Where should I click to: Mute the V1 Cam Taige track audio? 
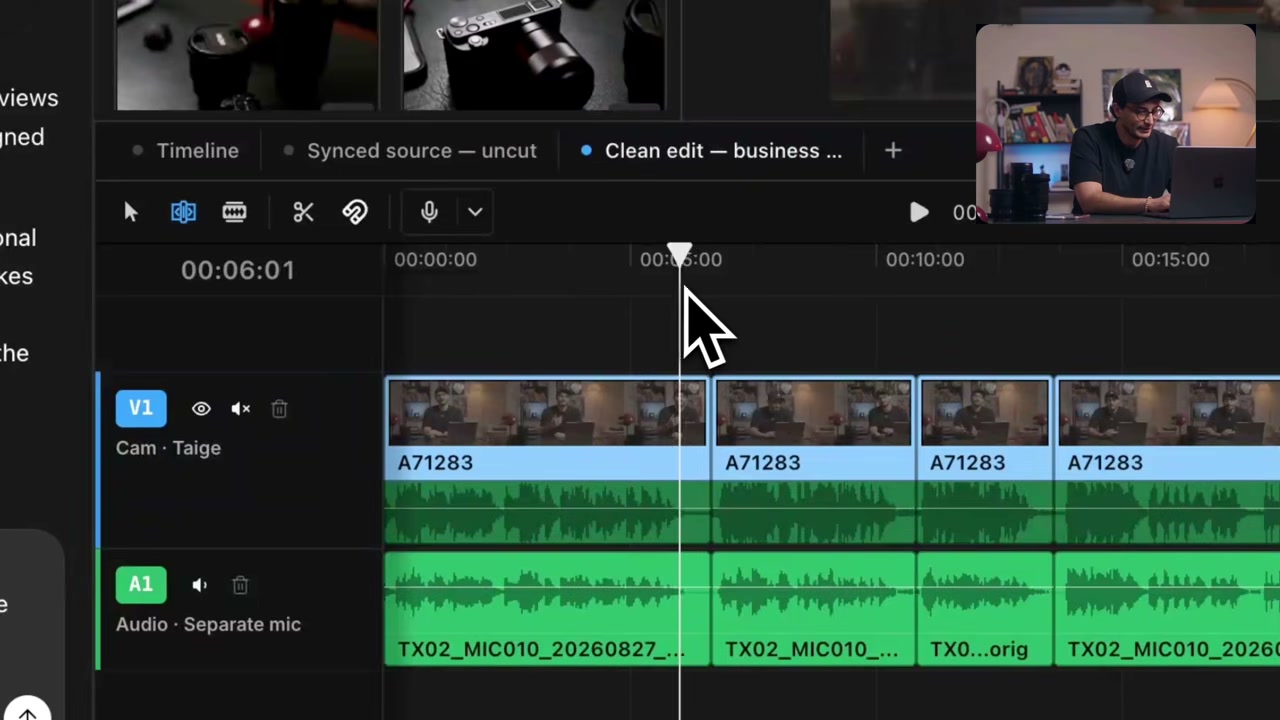(240, 408)
